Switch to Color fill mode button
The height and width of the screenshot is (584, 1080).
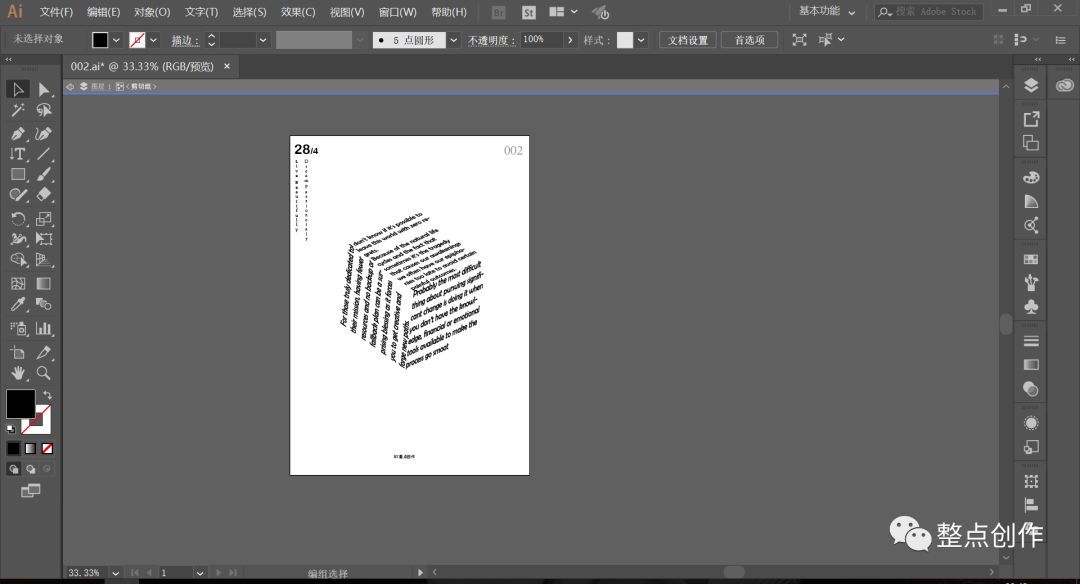[14, 448]
